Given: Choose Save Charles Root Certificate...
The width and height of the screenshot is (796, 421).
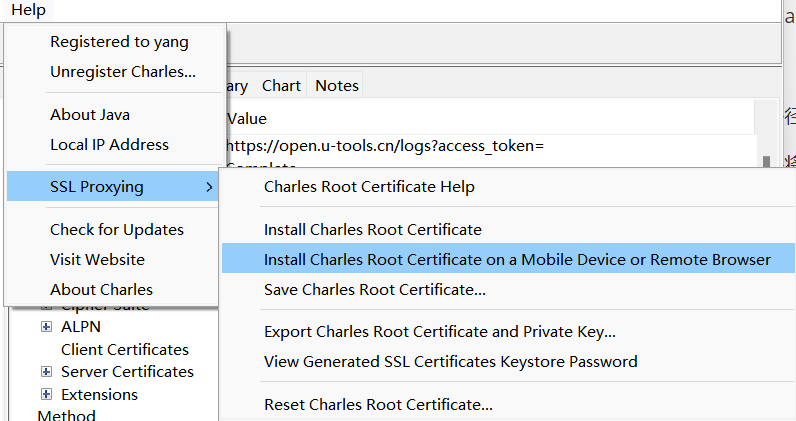Looking at the screenshot, I should click(x=375, y=289).
